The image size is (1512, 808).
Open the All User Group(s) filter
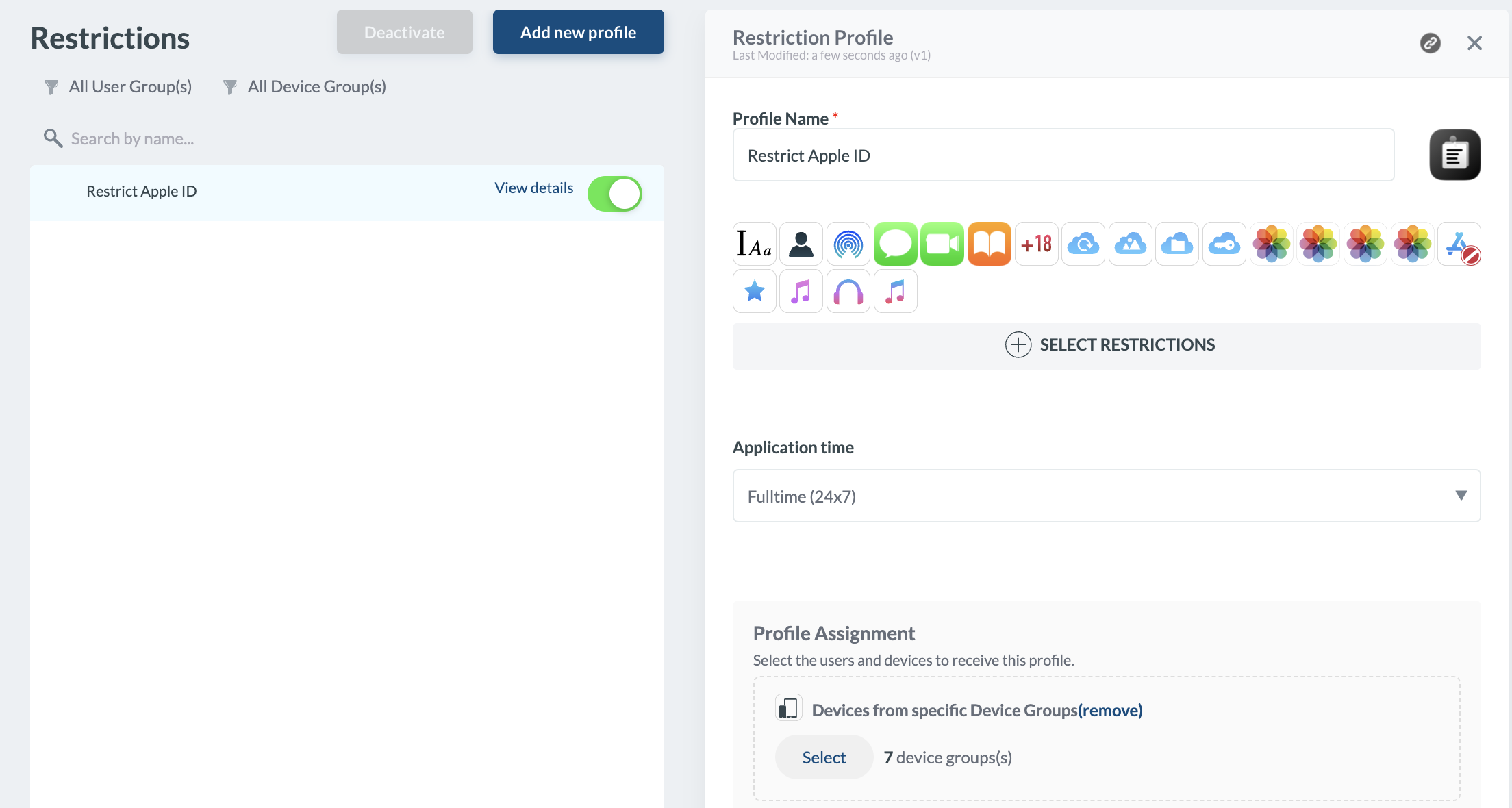pos(118,87)
